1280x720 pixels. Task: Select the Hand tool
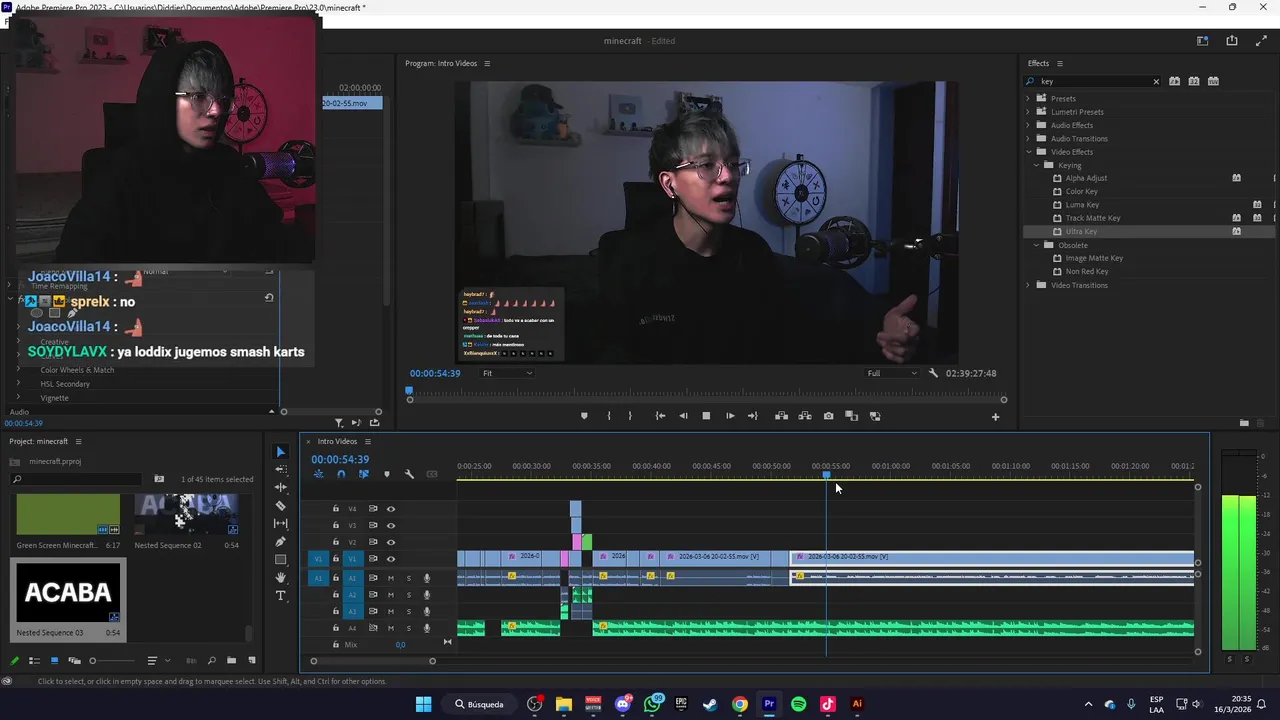click(280, 578)
